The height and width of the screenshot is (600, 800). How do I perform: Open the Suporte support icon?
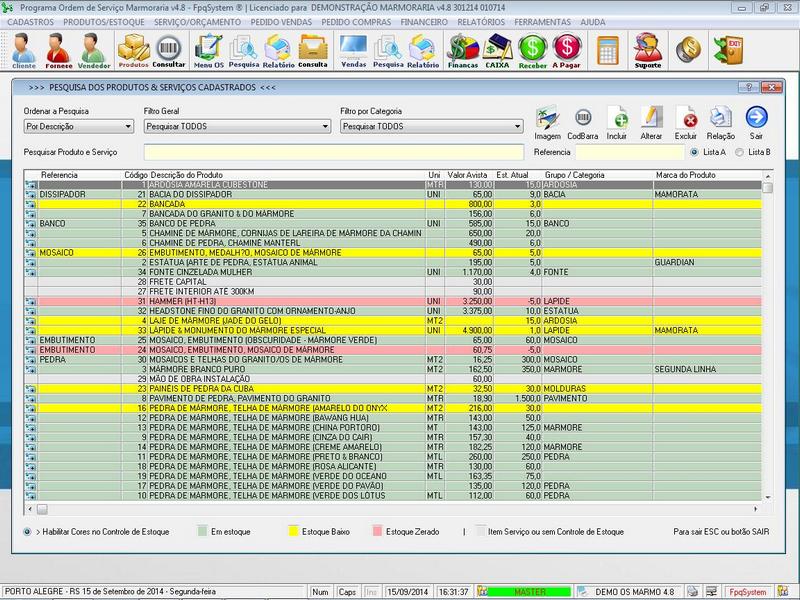point(648,49)
